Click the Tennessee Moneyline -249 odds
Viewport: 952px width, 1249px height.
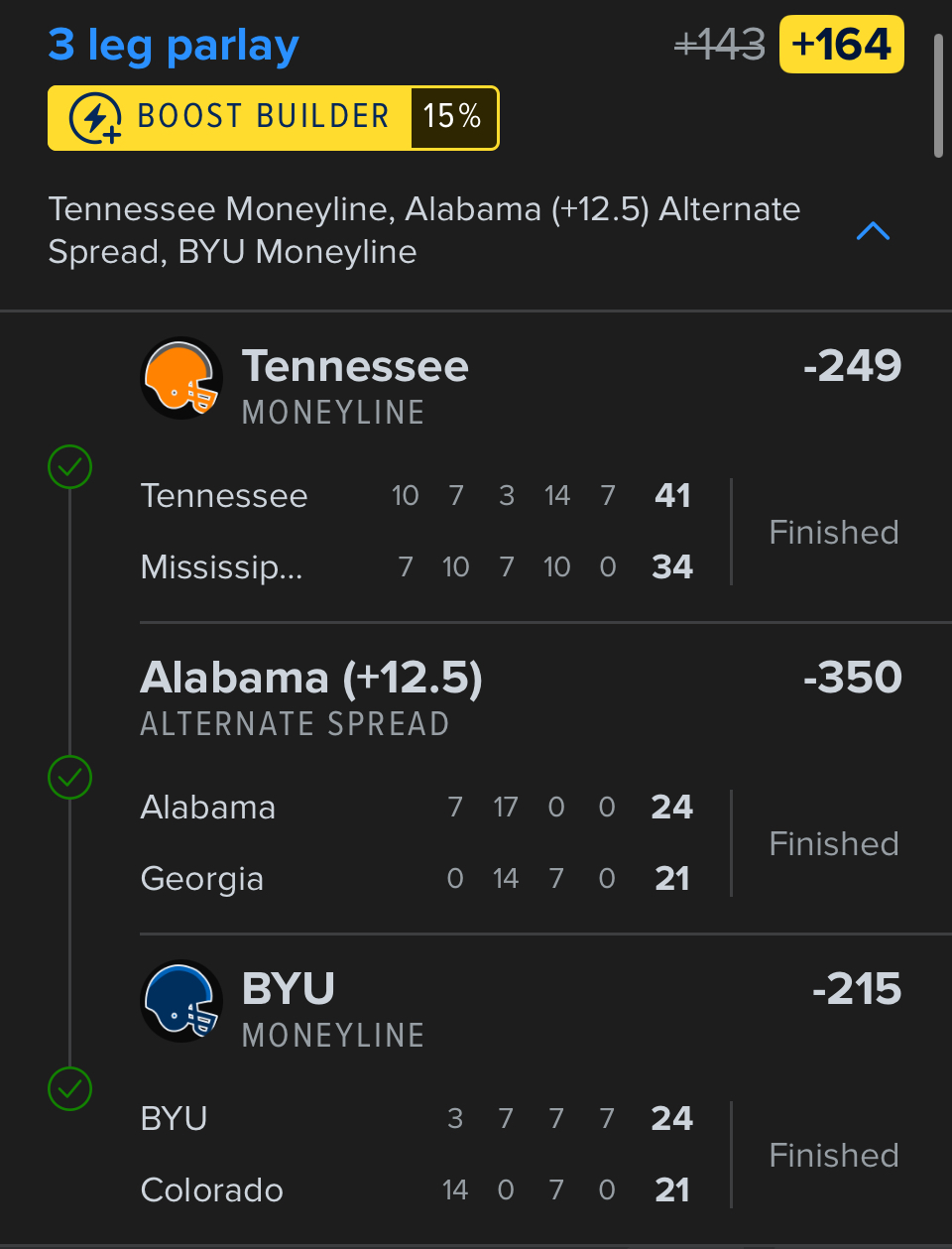852,366
